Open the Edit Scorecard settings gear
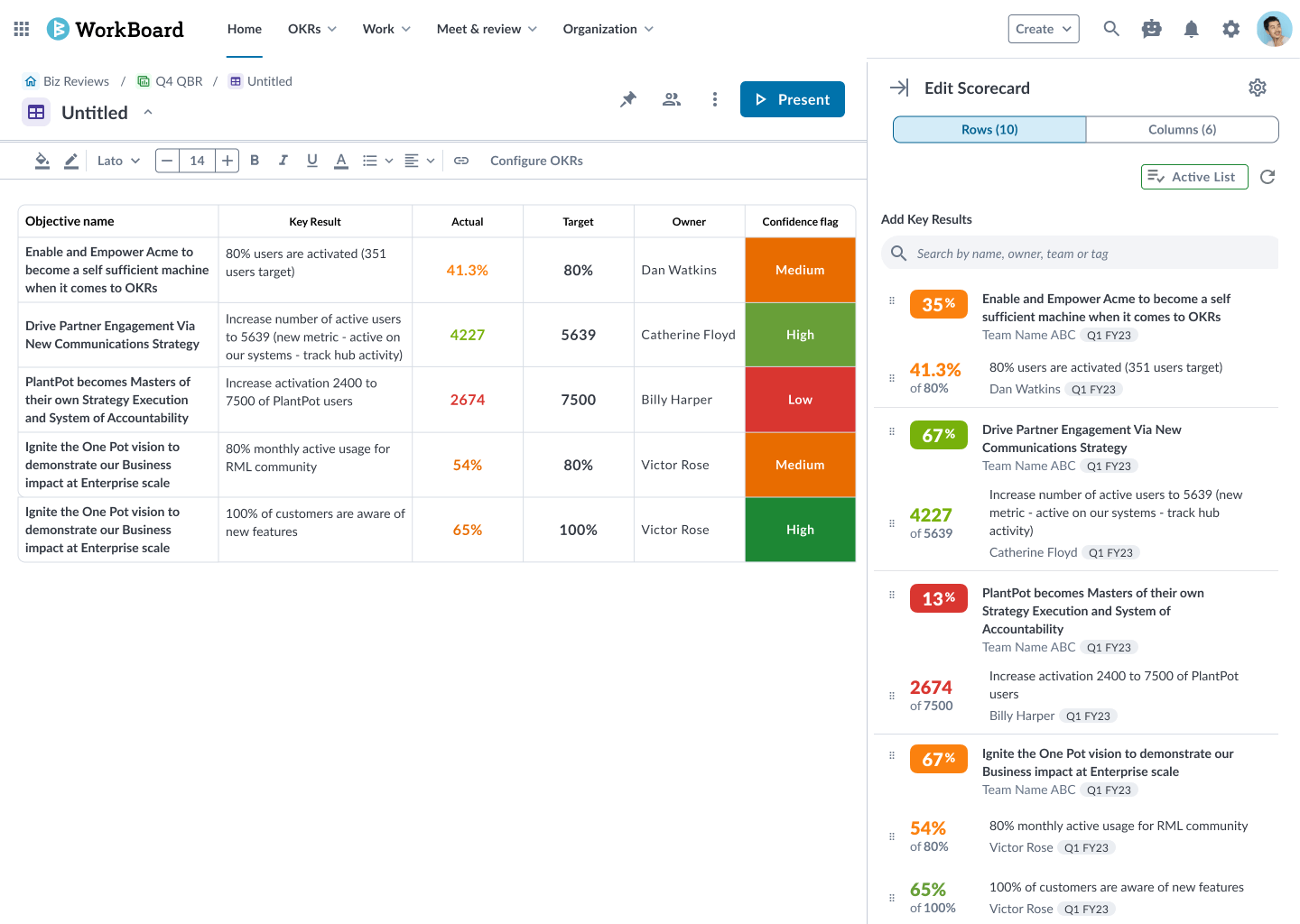Image resolution: width=1300 pixels, height=924 pixels. 1258,88
